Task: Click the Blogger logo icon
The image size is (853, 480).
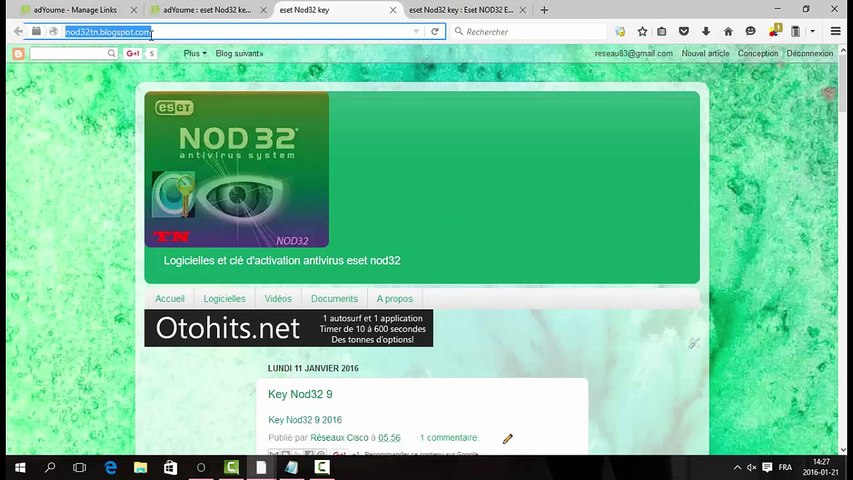Action: [18, 53]
